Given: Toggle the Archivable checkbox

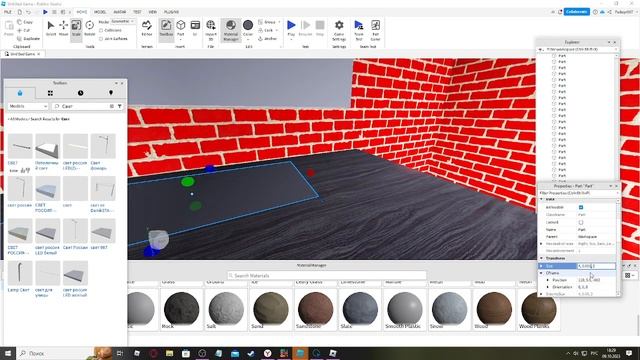Looking at the screenshot, I should 581,207.
